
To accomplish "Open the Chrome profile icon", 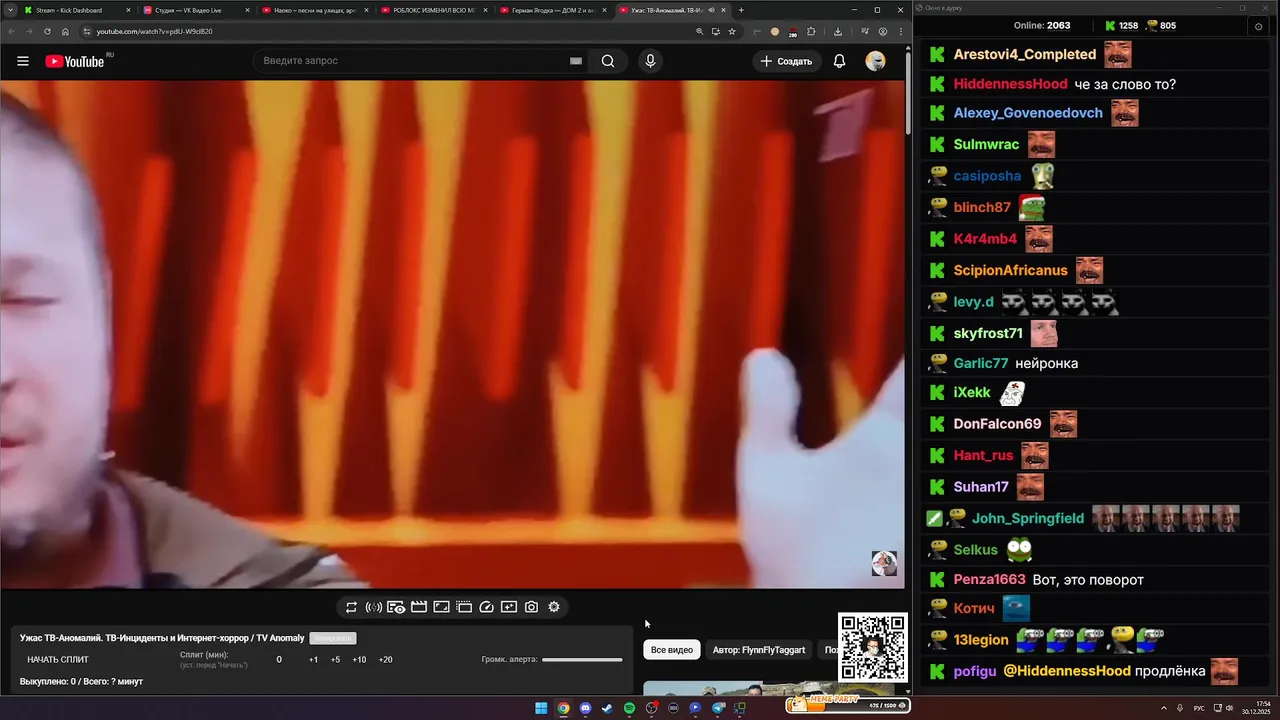I will [x=882, y=31].
